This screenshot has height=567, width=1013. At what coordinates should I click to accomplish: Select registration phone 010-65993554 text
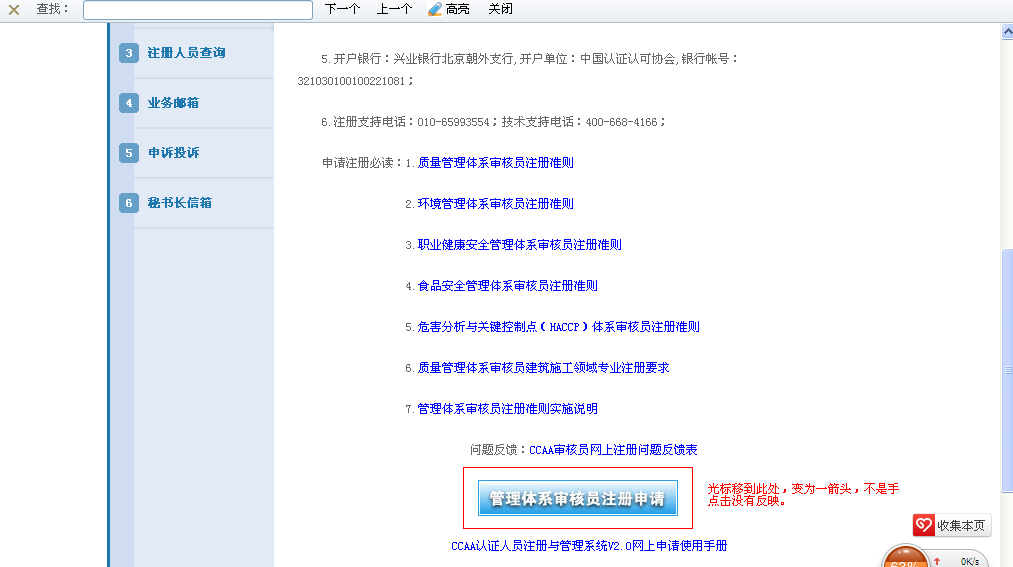click(x=453, y=122)
